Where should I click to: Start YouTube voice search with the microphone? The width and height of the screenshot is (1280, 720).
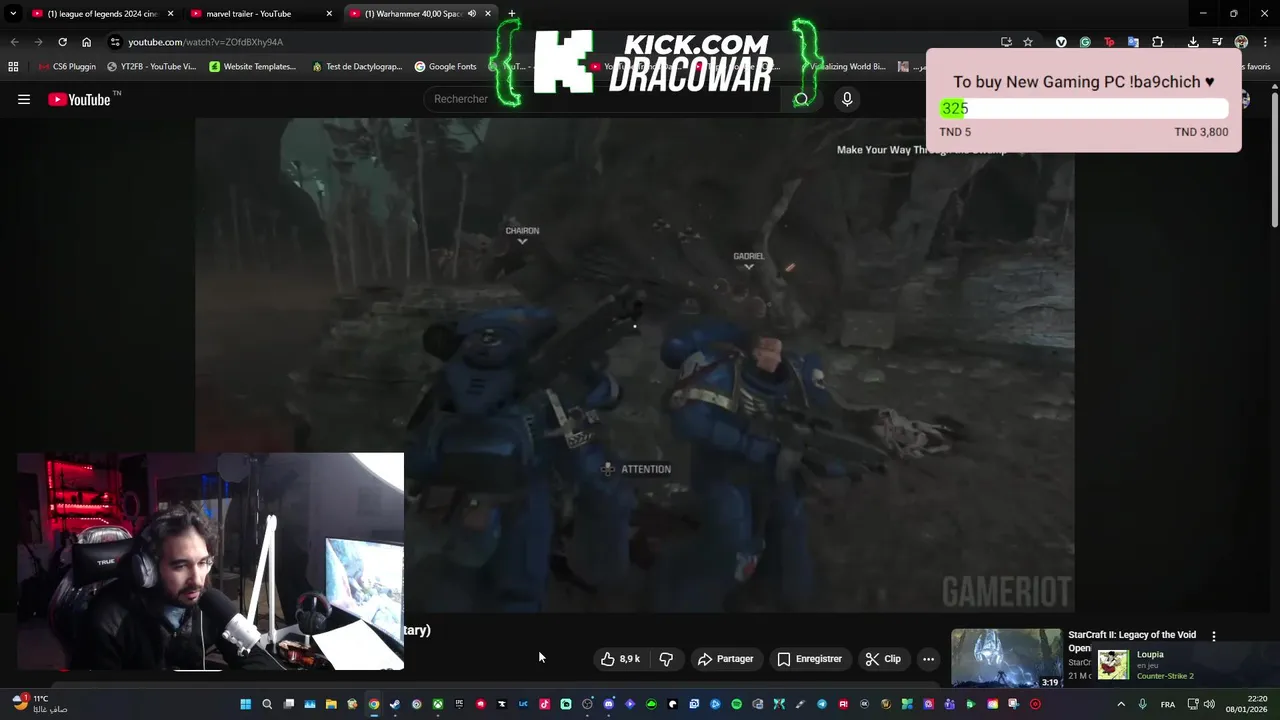[847, 99]
